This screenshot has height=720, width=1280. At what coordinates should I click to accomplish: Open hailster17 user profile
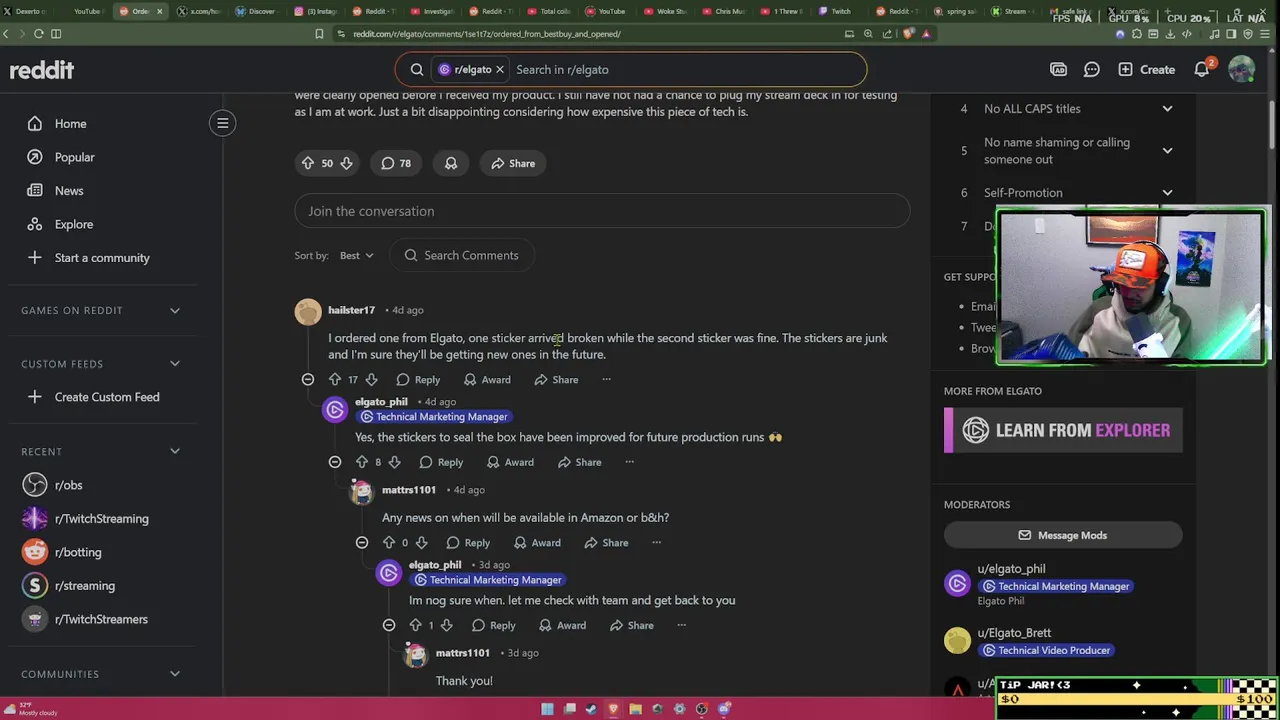[x=351, y=310]
